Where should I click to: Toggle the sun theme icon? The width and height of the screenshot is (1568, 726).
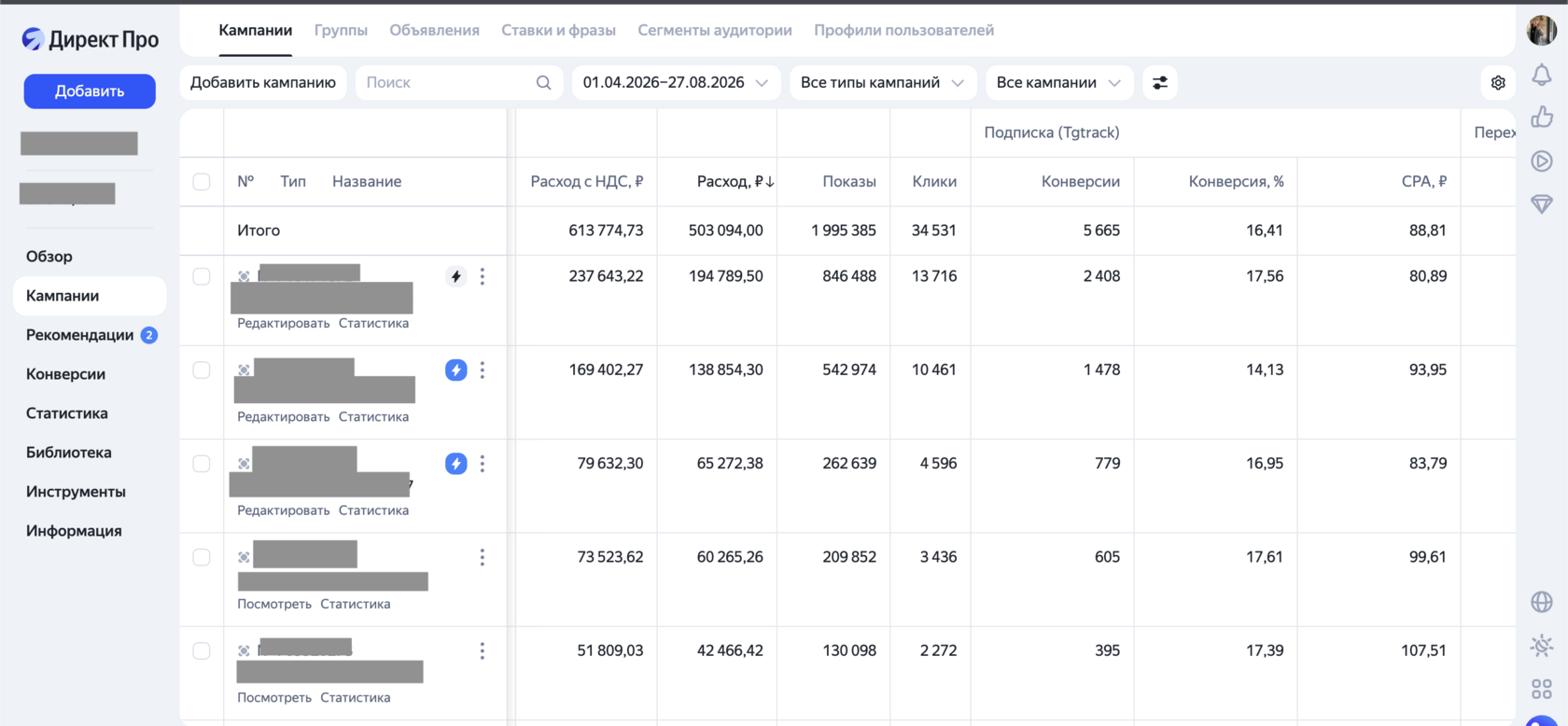point(1542,645)
